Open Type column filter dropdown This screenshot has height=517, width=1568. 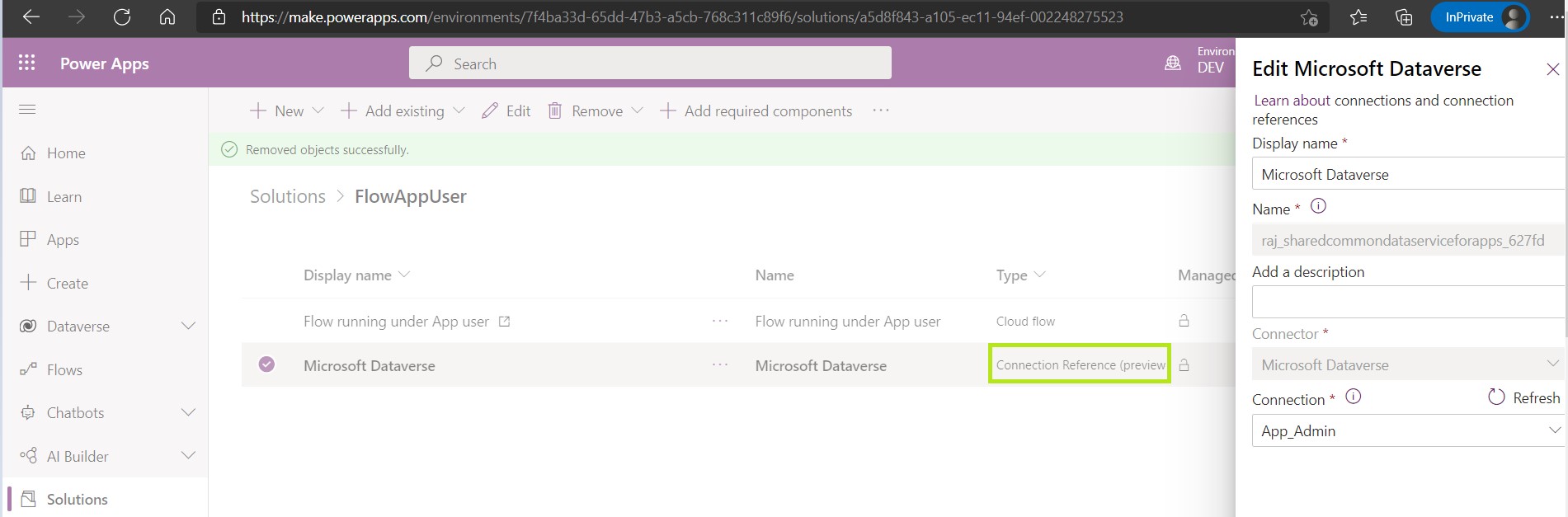click(x=1021, y=275)
